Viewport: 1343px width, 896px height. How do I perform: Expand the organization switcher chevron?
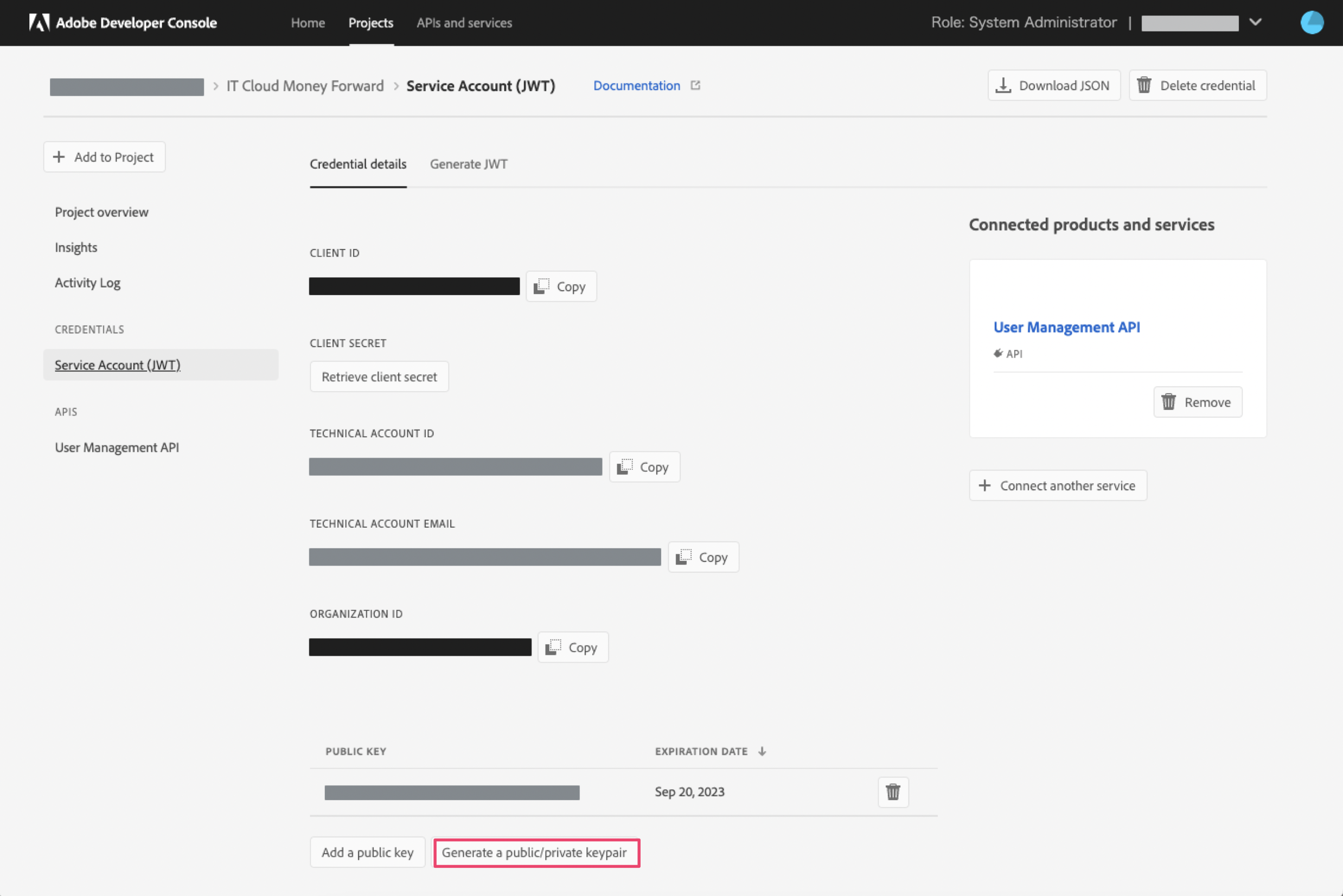coord(1255,22)
